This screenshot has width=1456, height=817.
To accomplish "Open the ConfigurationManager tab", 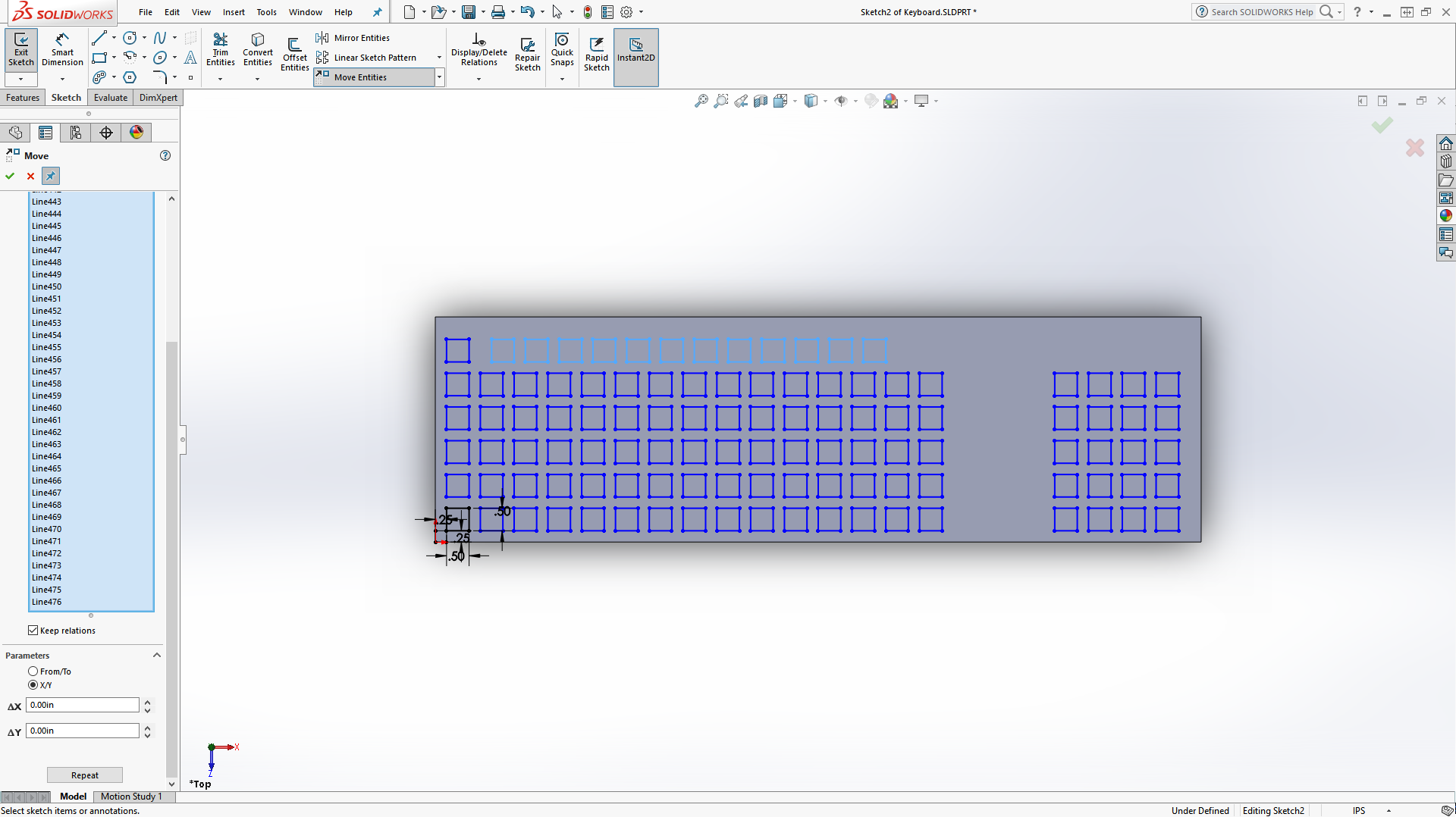I will pos(76,133).
